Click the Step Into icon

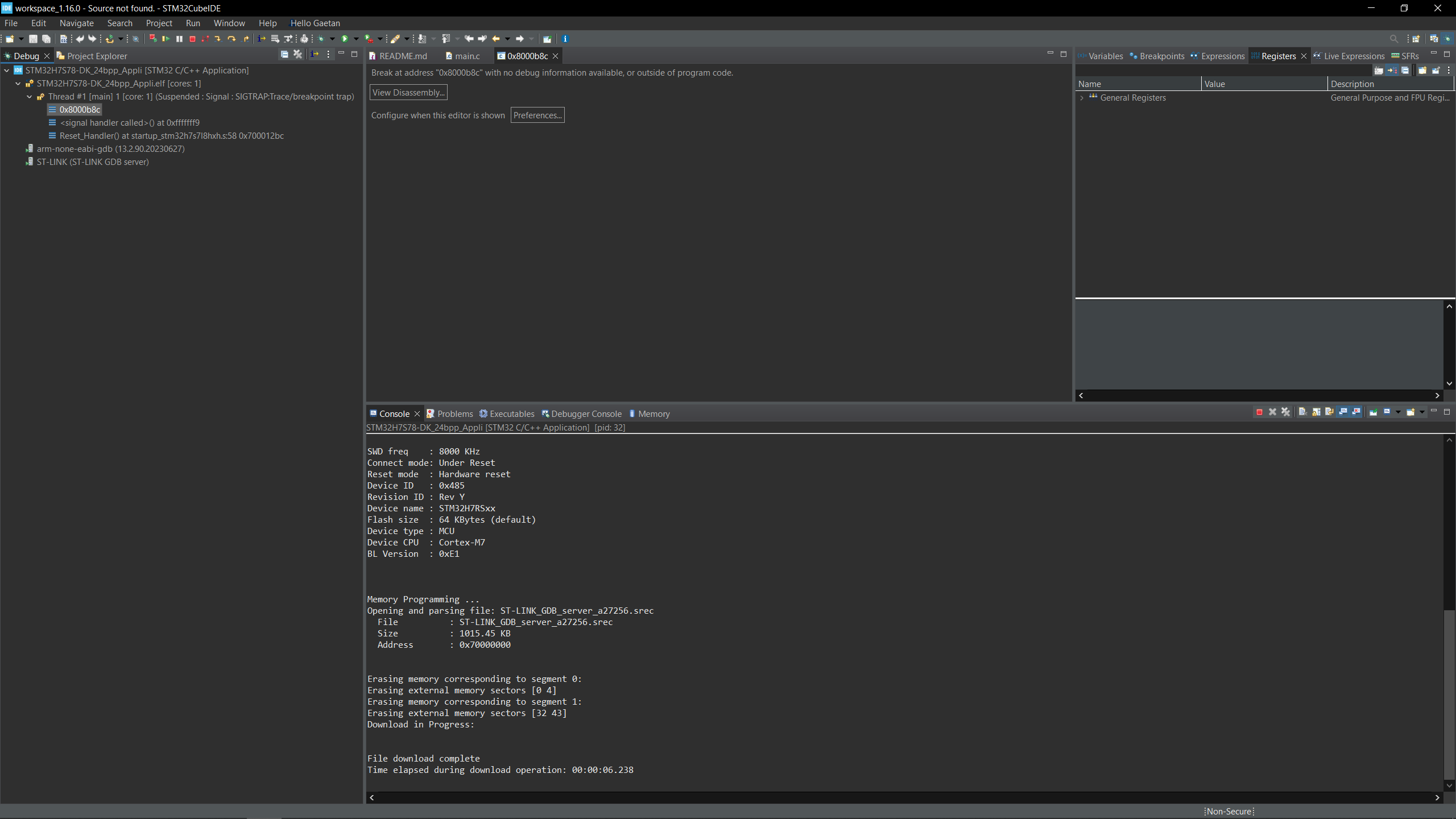219,39
